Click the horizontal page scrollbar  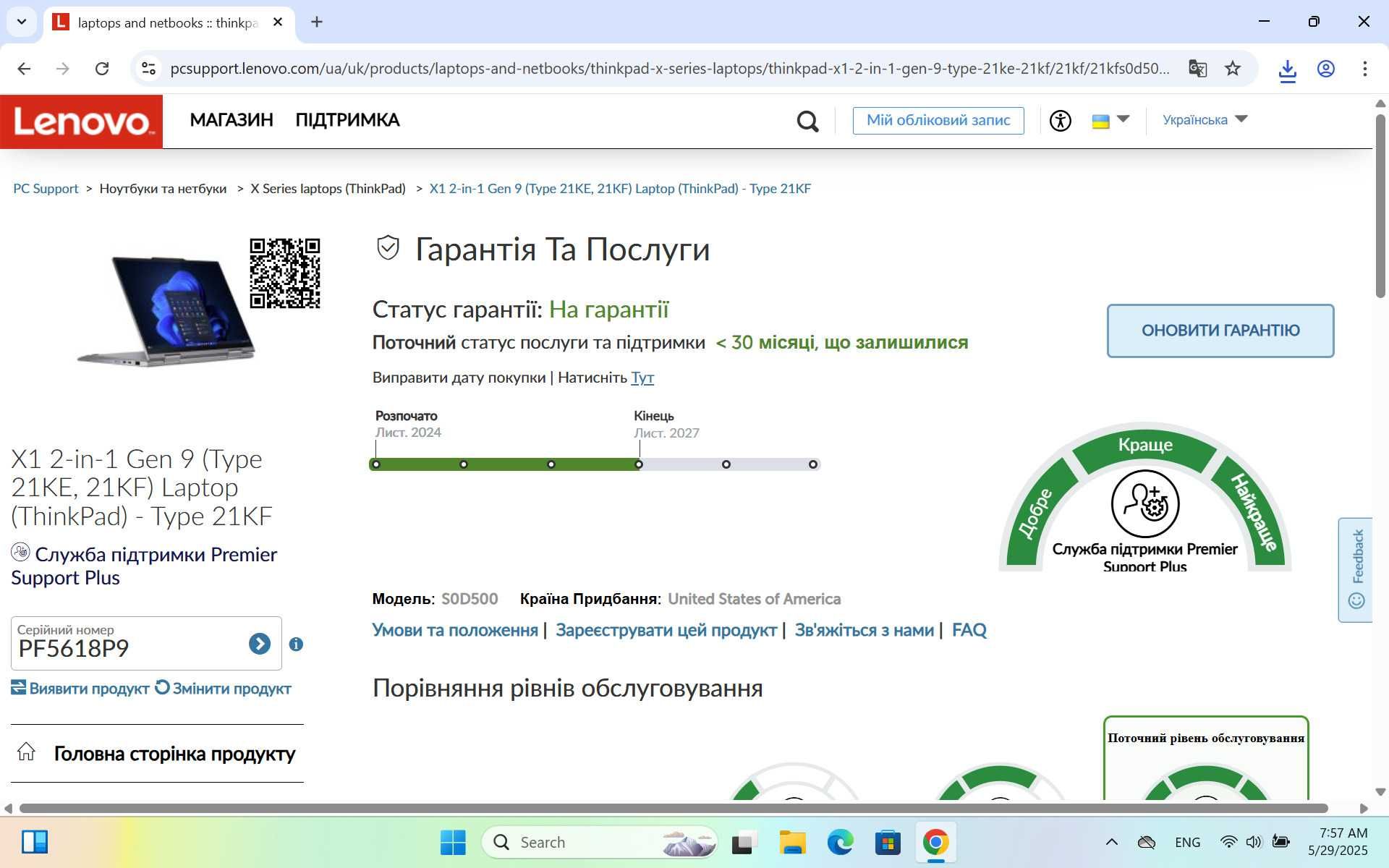click(x=673, y=808)
